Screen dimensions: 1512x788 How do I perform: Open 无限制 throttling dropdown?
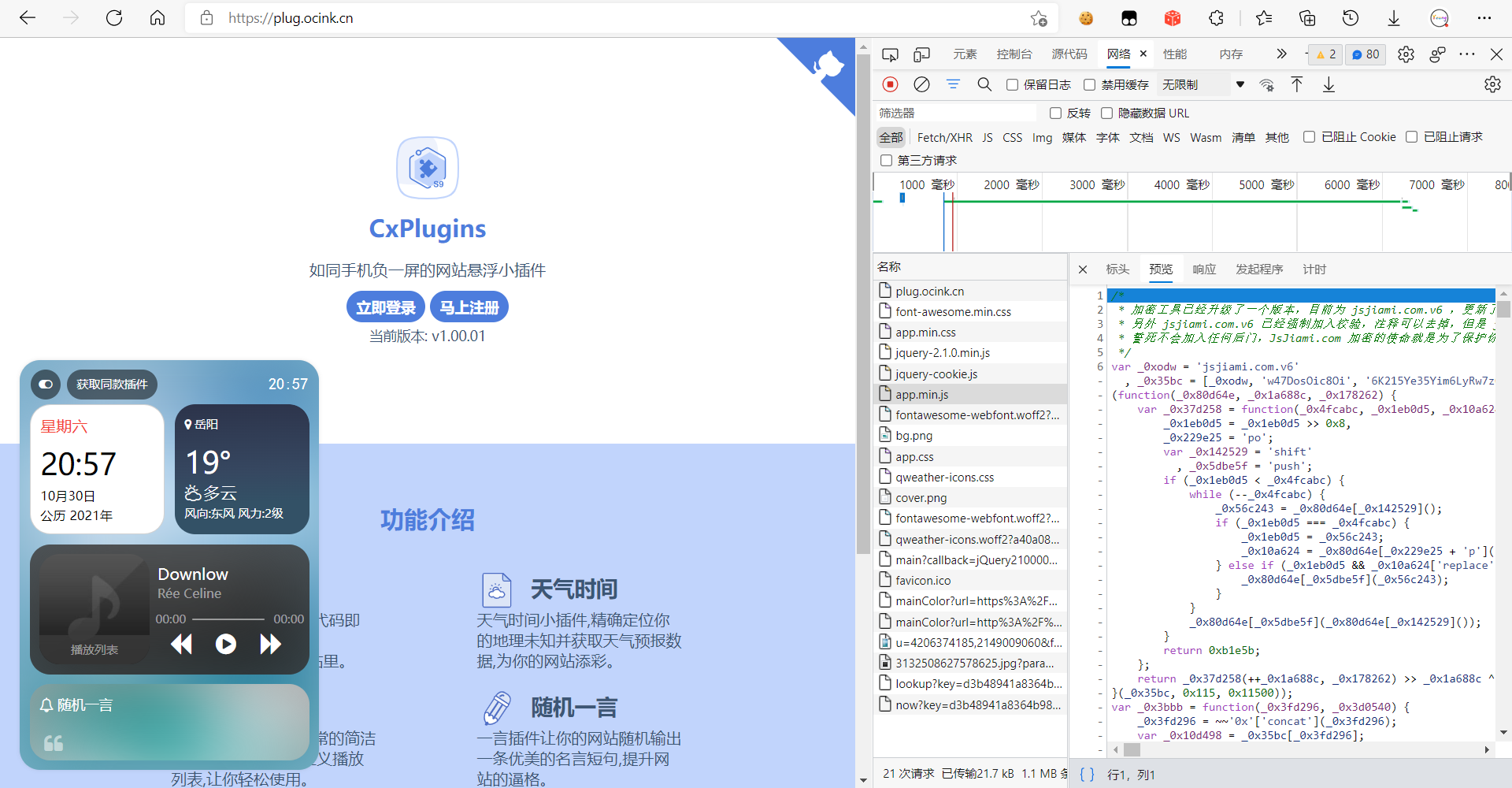[1203, 84]
